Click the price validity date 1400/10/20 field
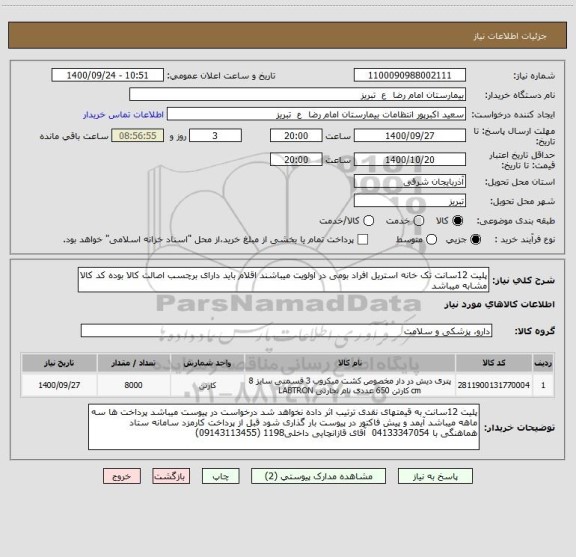This screenshot has height=557, width=576. pyautogui.click(x=410, y=159)
